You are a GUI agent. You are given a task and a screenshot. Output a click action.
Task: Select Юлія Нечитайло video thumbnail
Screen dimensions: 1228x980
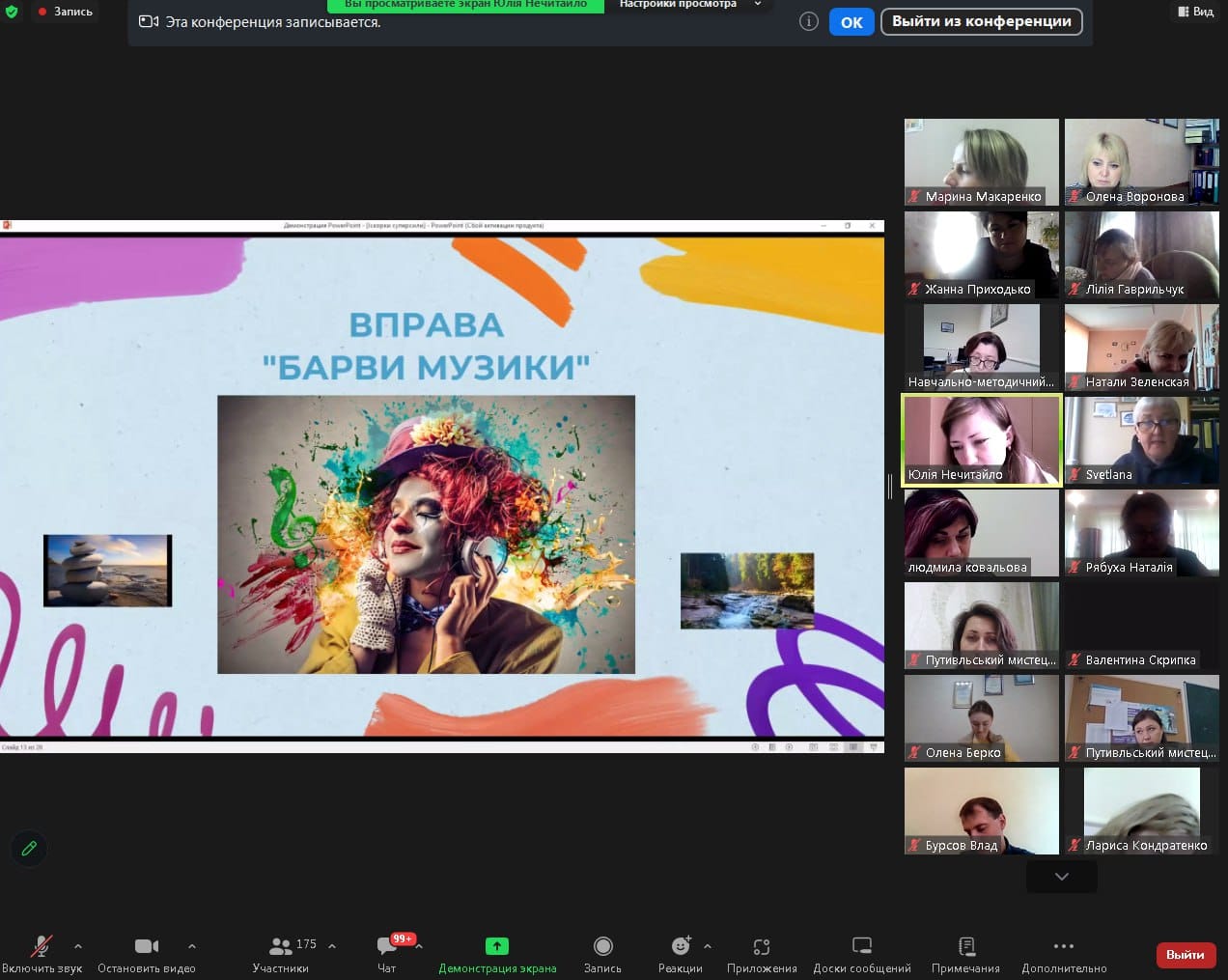(x=981, y=439)
